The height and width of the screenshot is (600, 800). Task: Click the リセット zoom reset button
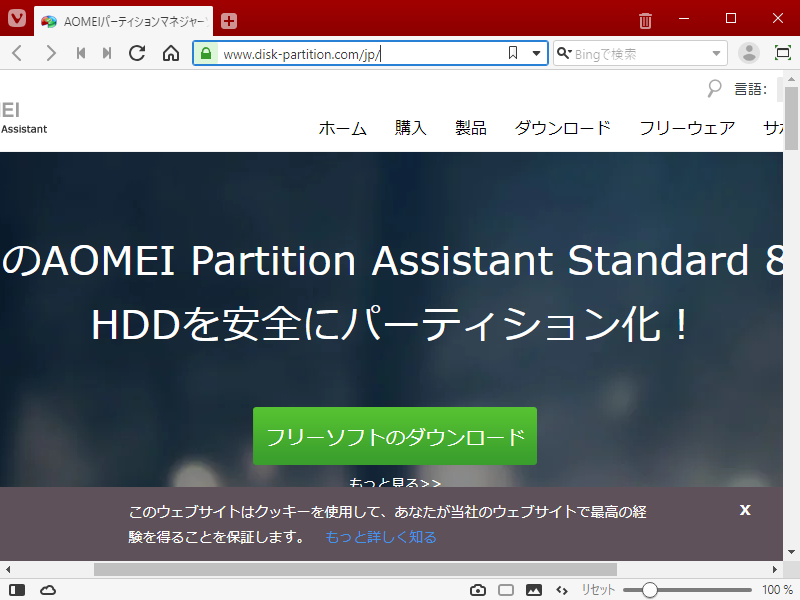click(598, 590)
